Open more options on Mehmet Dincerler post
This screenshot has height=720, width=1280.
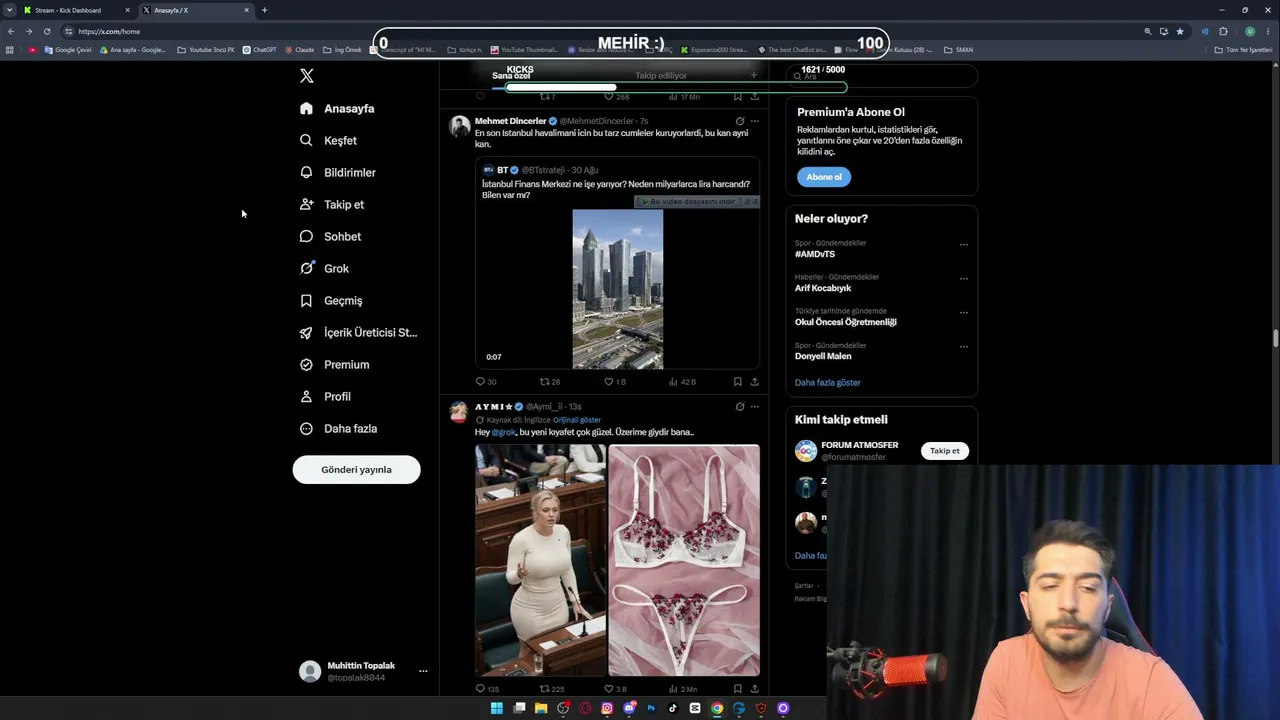point(754,121)
